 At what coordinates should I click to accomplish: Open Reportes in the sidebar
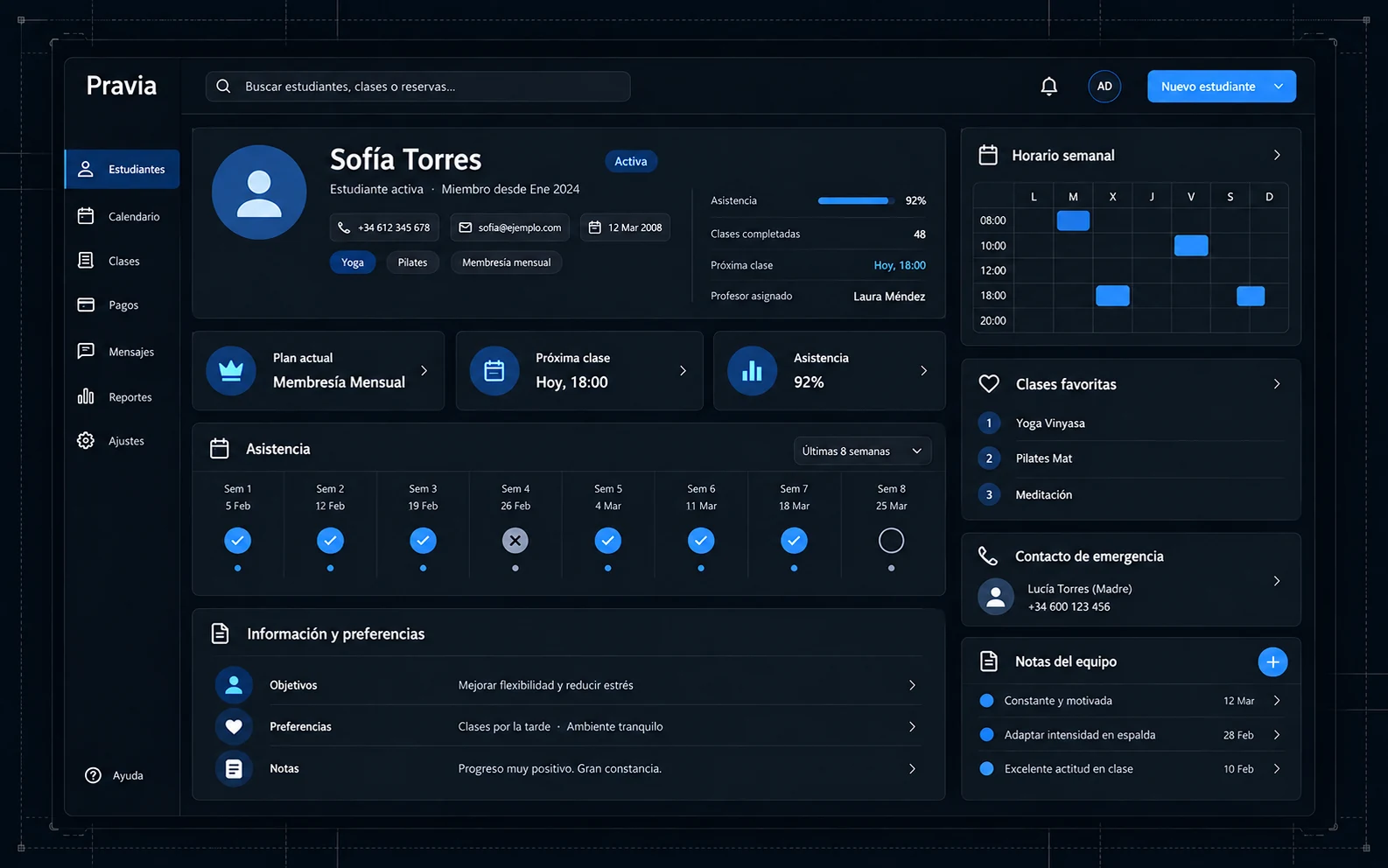[x=122, y=397]
